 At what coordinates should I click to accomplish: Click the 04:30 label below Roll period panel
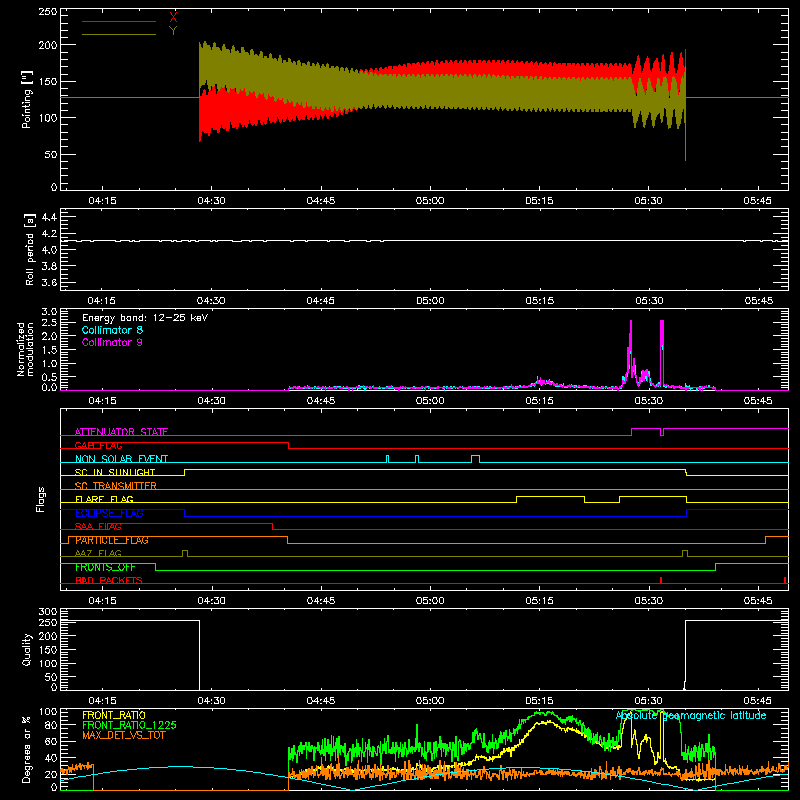coord(211,301)
